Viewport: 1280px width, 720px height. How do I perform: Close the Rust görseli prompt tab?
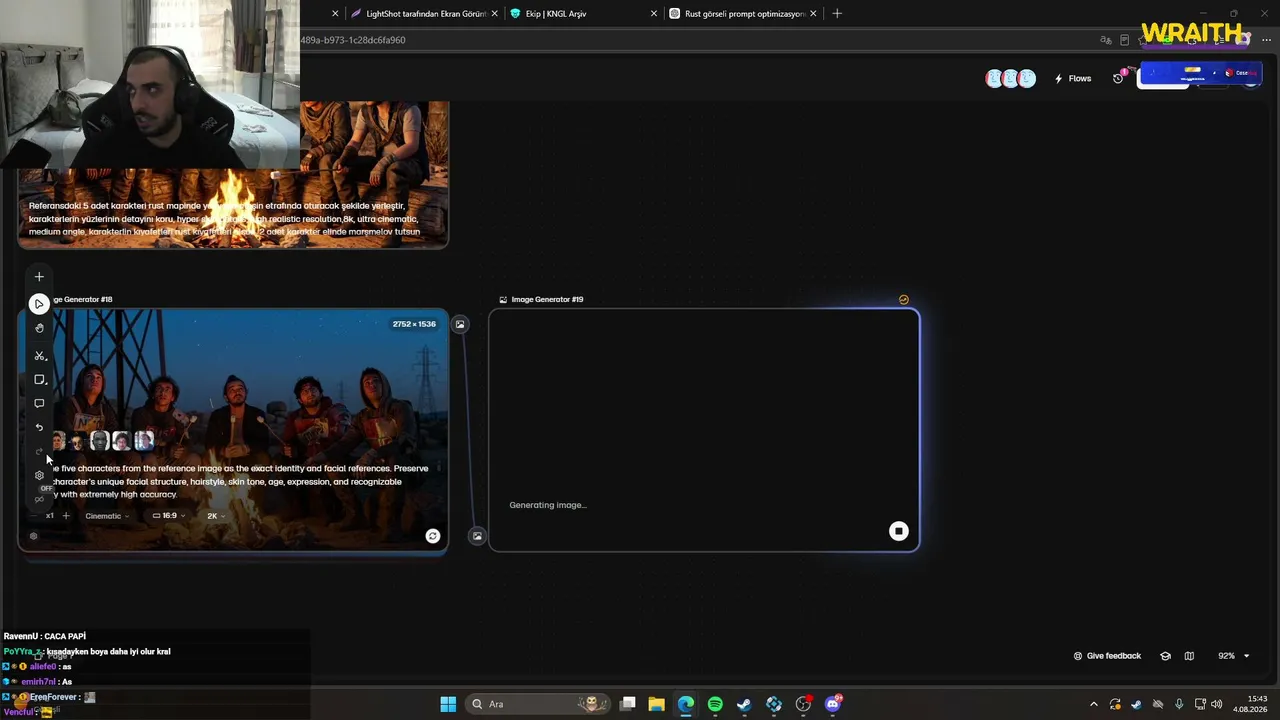pyautogui.click(x=813, y=14)
